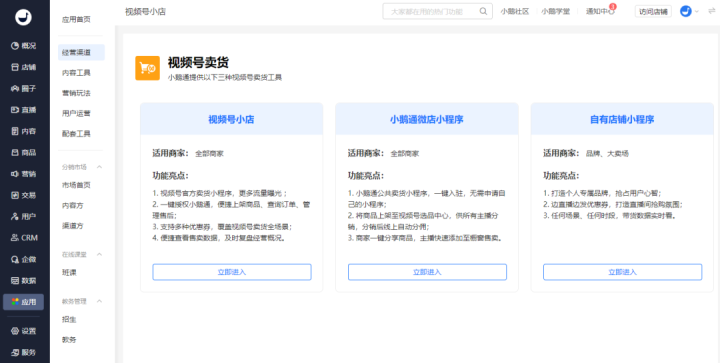Click the 小鹅通微店小程序 card header
The width and height of the screenshot is (720, 363).
(427, 119)
